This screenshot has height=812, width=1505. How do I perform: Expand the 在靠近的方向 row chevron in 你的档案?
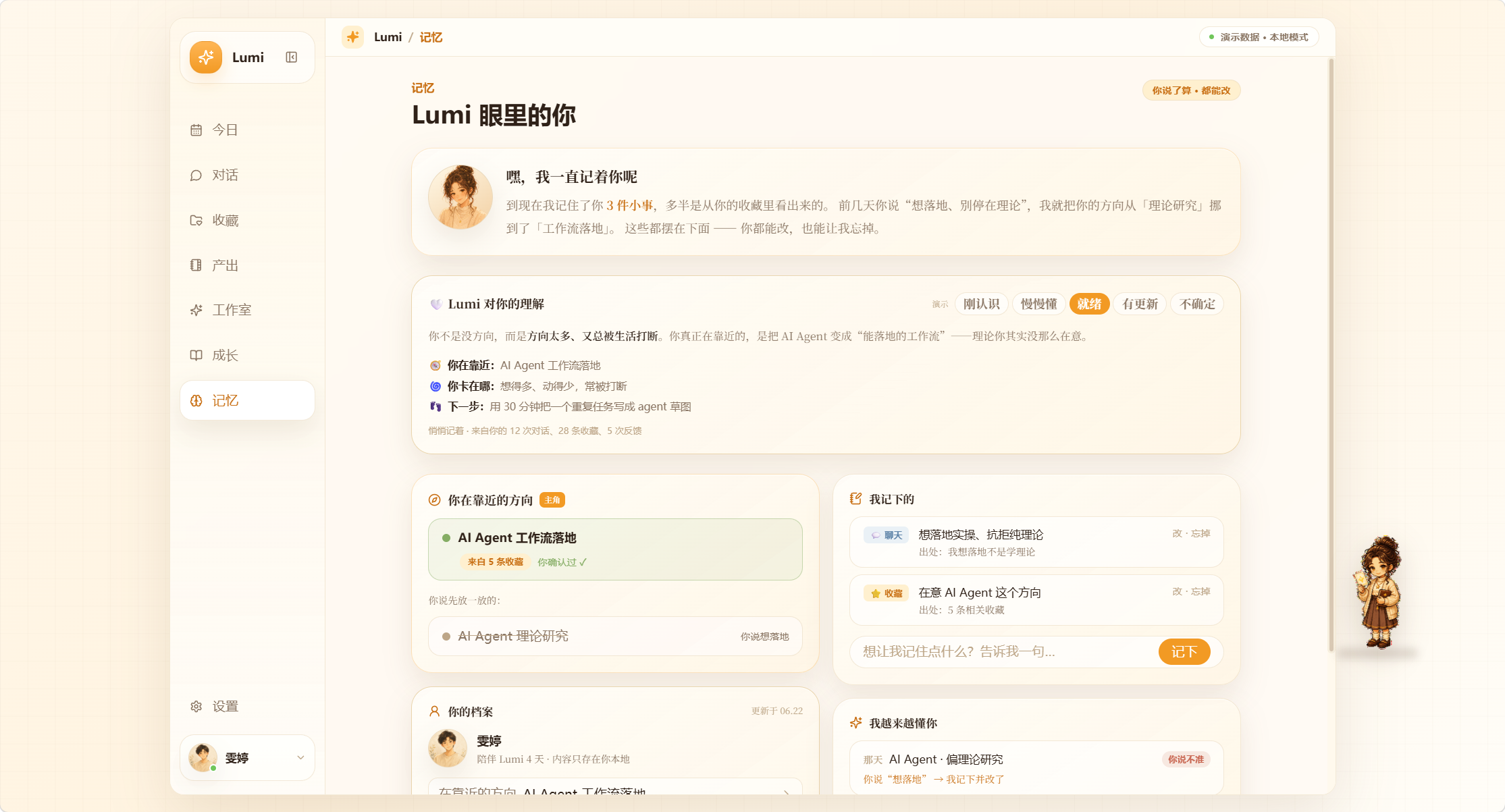[x=787, y=792]
